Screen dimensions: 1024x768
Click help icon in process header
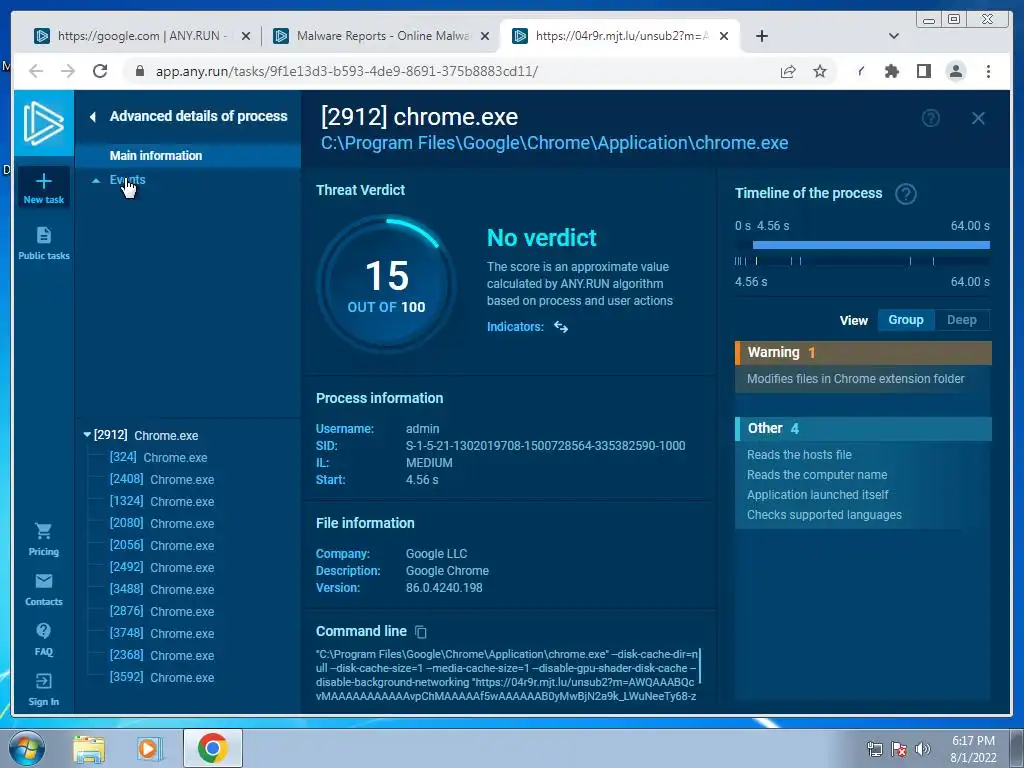931,118
